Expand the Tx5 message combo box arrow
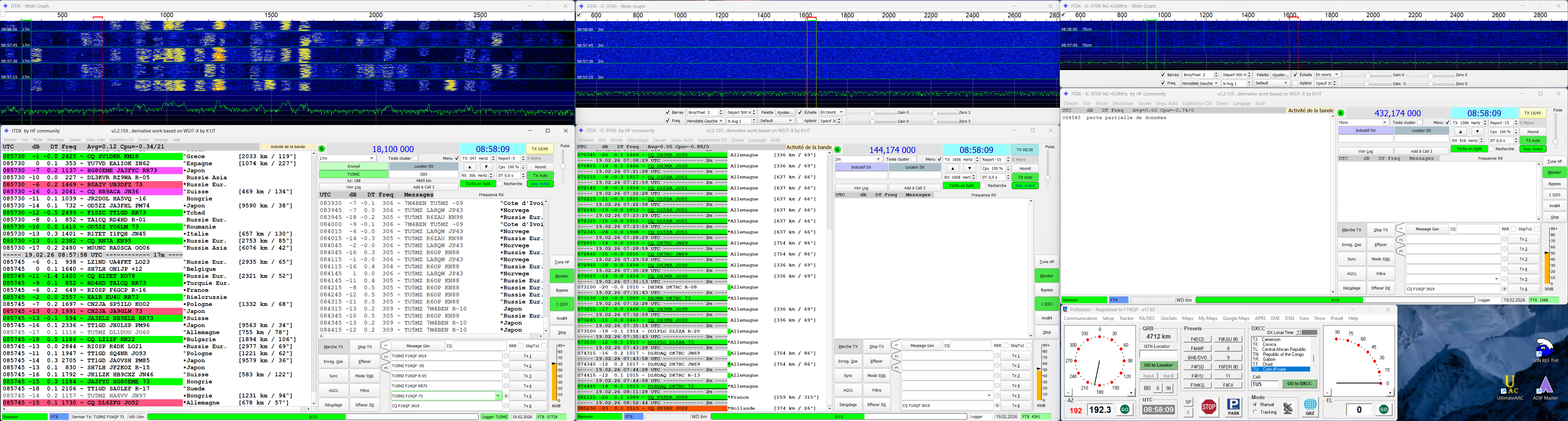 coord(499,396)
